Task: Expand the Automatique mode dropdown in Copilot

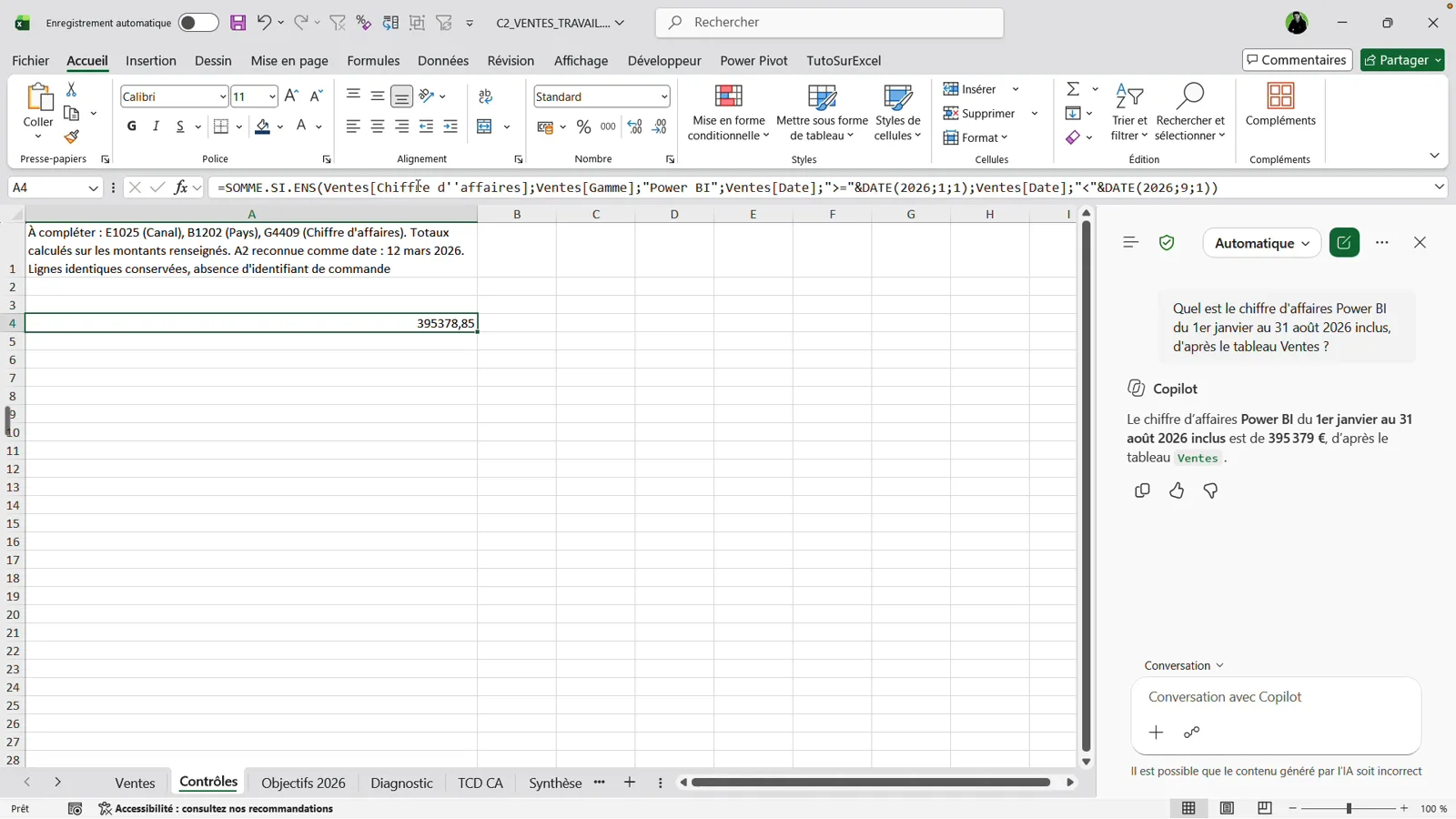Action: click(1261, 243)
